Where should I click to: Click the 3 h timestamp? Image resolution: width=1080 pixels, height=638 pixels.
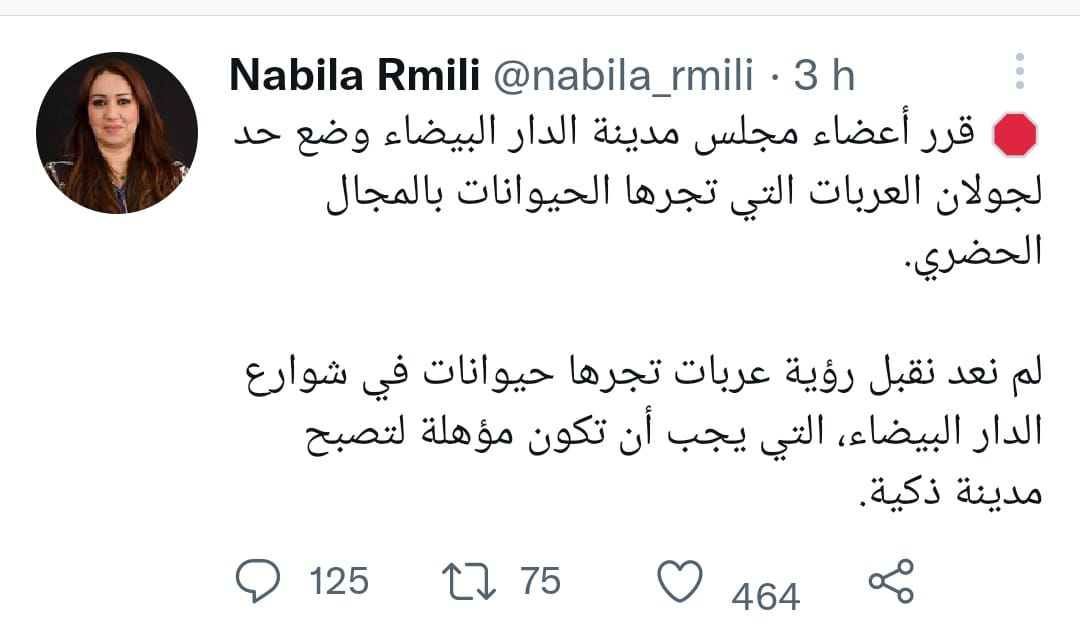(x=824, y=74)
